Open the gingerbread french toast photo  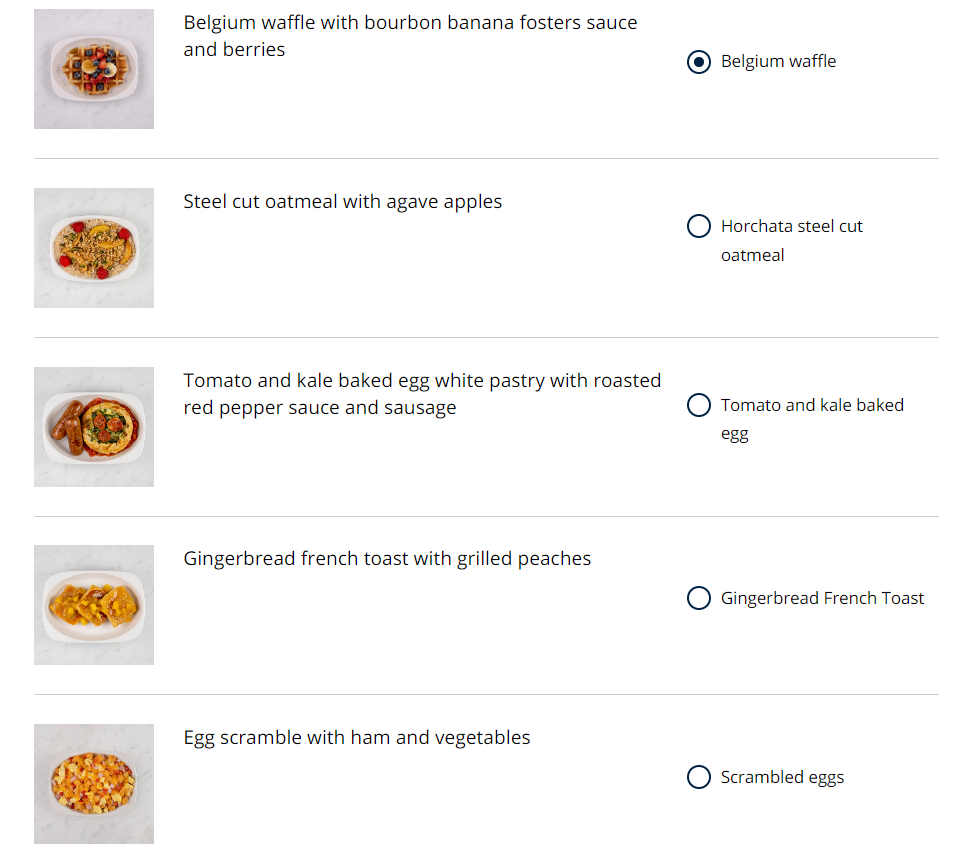(x=94, y=605)
